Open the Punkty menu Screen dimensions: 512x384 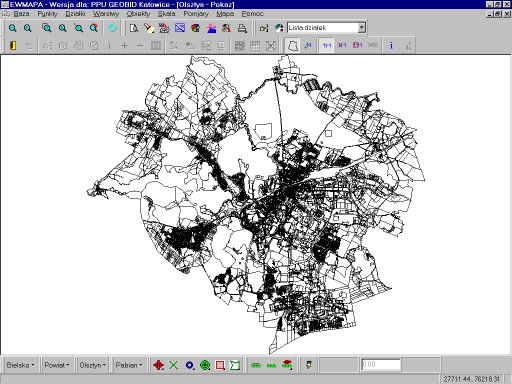coord(47,14)
